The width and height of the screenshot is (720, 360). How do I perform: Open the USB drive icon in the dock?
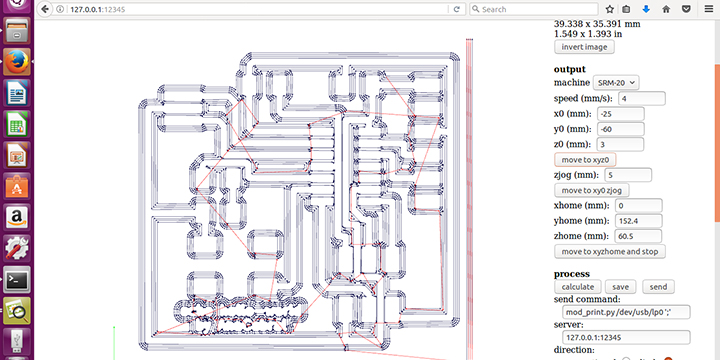pos(17,342)
